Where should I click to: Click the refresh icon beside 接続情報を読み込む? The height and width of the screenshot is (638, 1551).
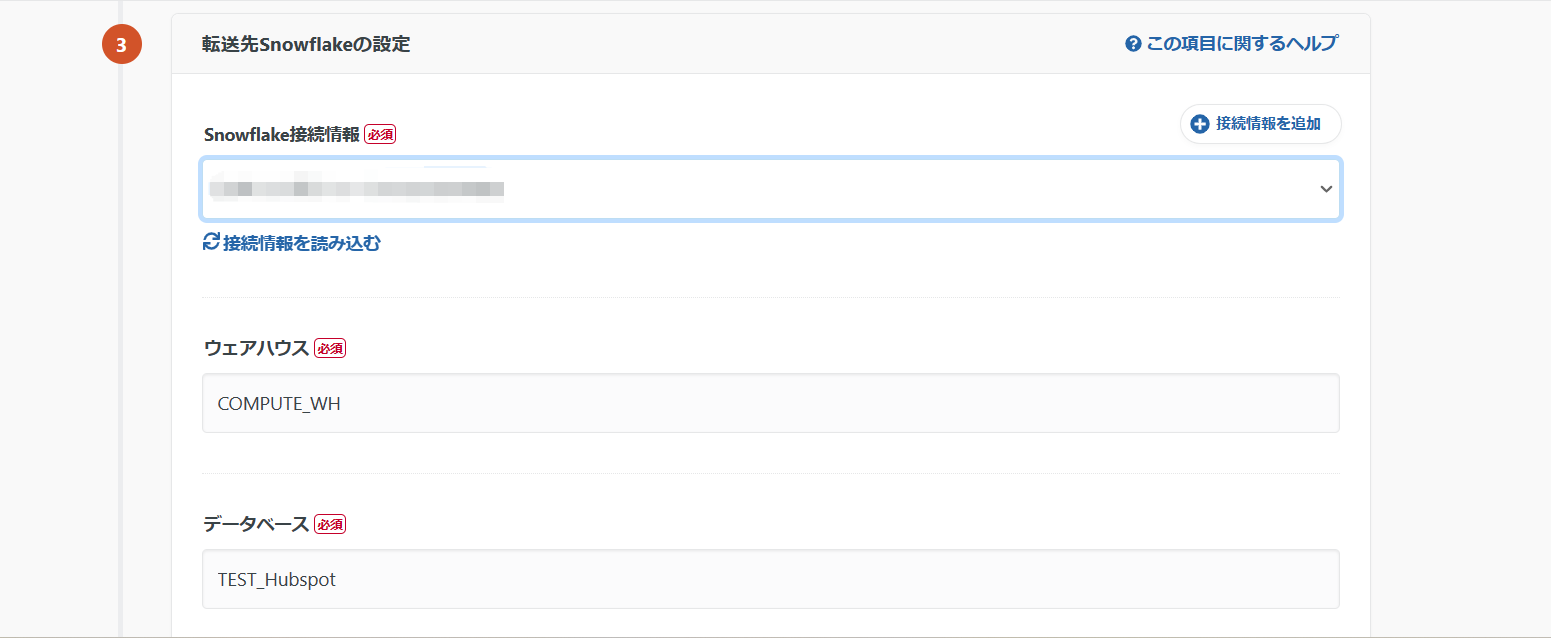click(211, 242)
